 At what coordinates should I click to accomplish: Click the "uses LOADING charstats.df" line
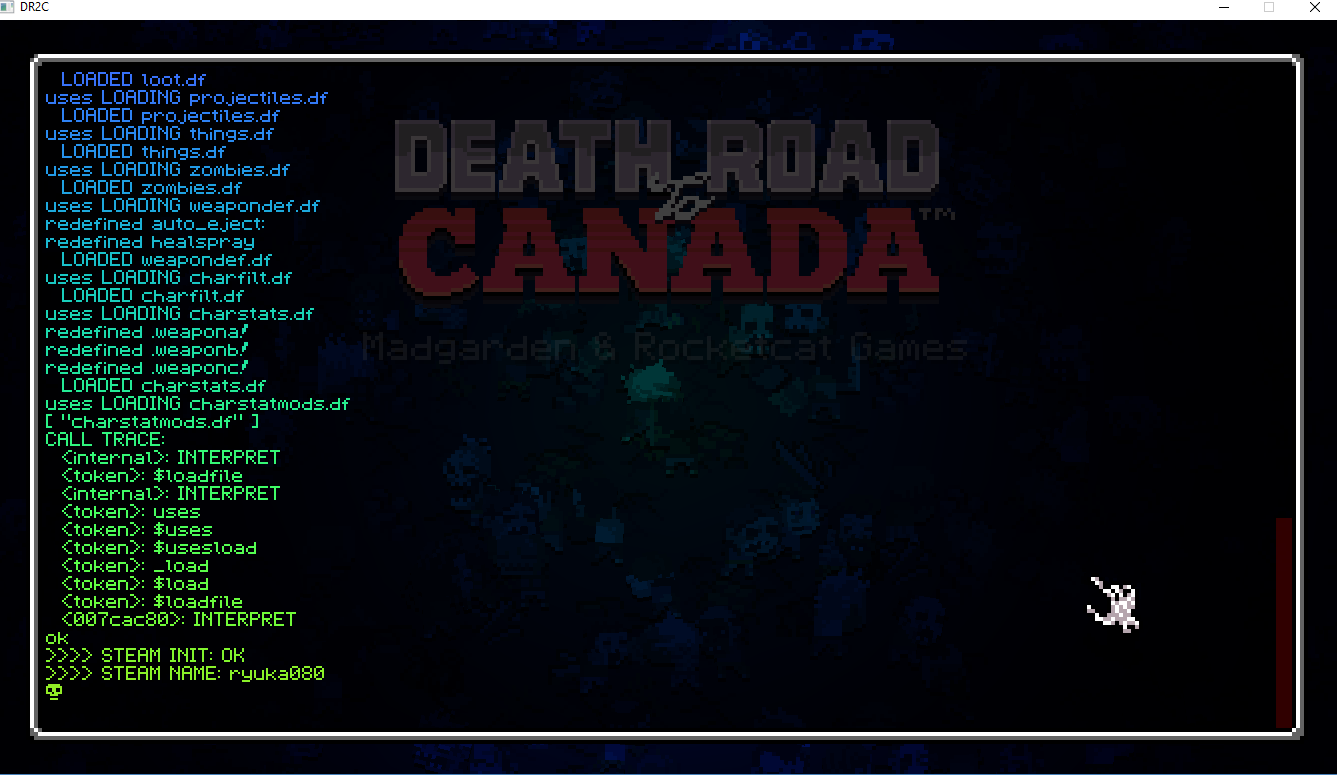(x=179, y=314)
